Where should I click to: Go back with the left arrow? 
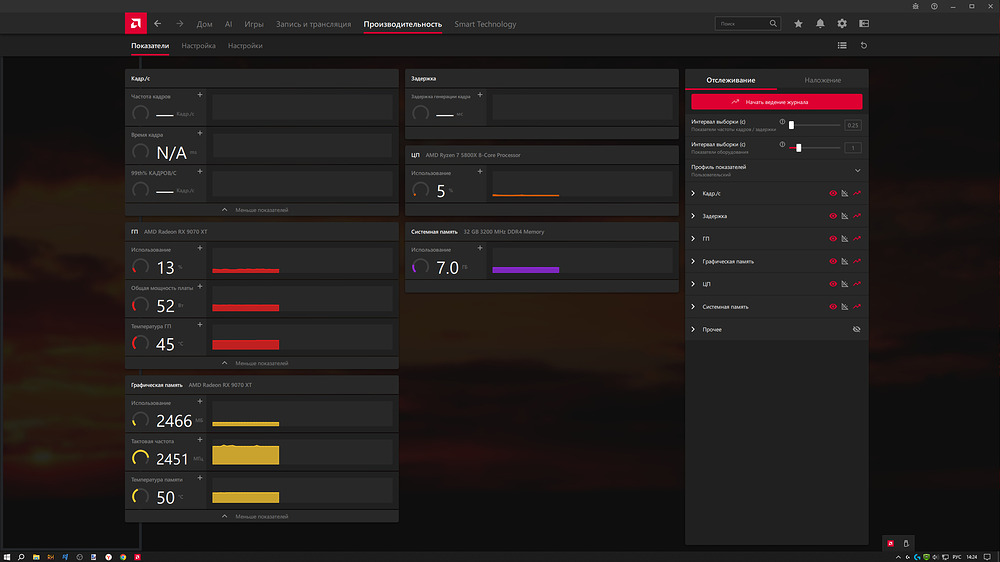[x=158, y=24]
